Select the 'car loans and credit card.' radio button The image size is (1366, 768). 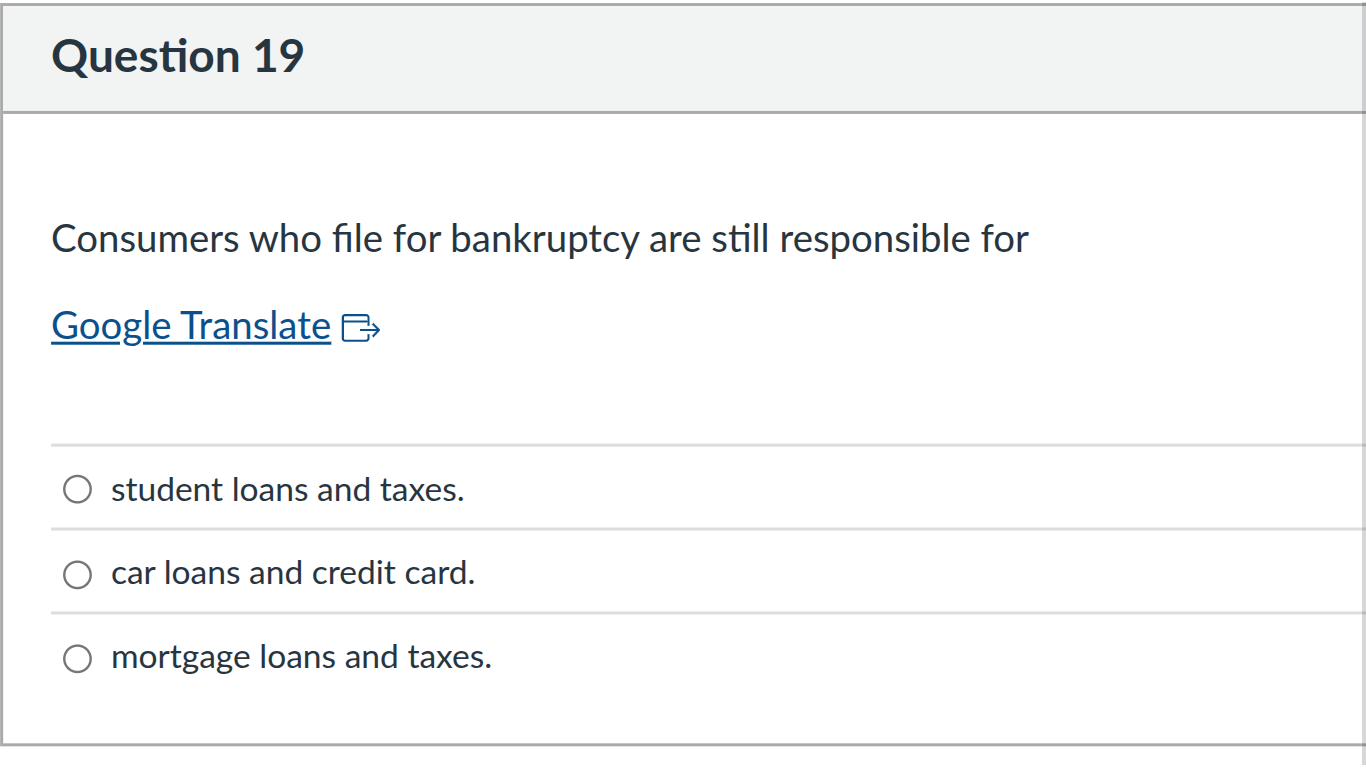(x=77, y=574)
